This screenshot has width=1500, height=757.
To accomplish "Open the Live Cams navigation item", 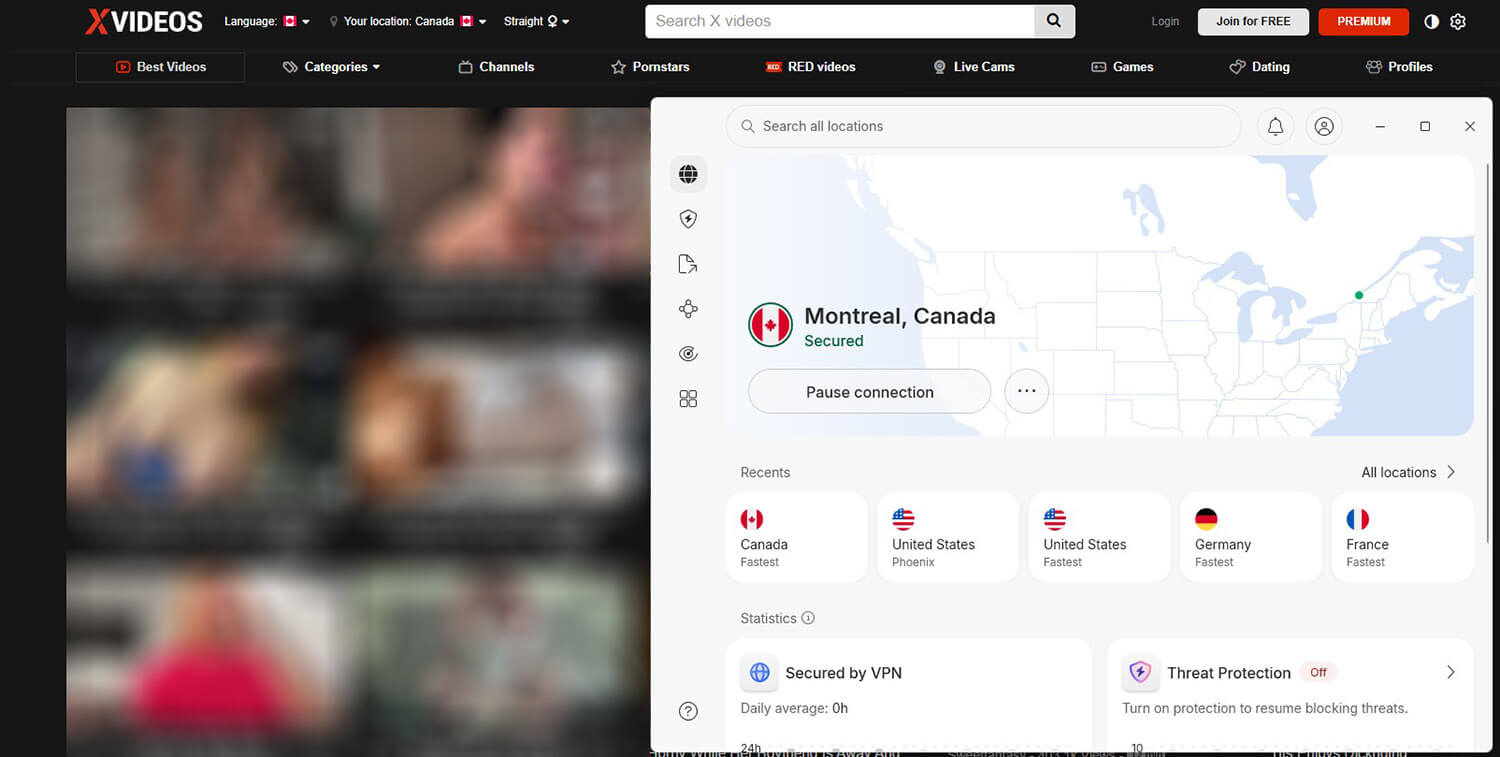I will click(973, 67).
